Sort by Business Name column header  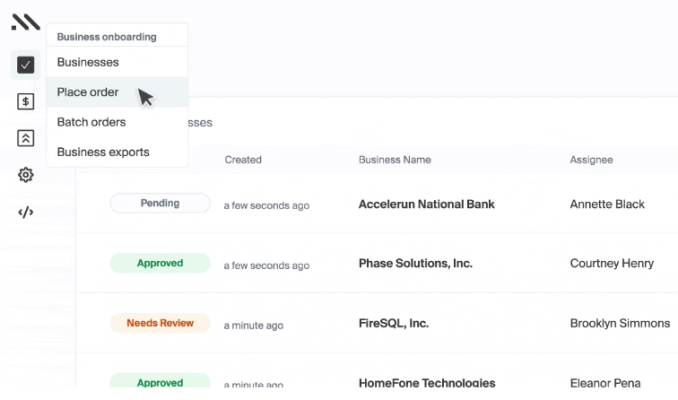point(395,160)
